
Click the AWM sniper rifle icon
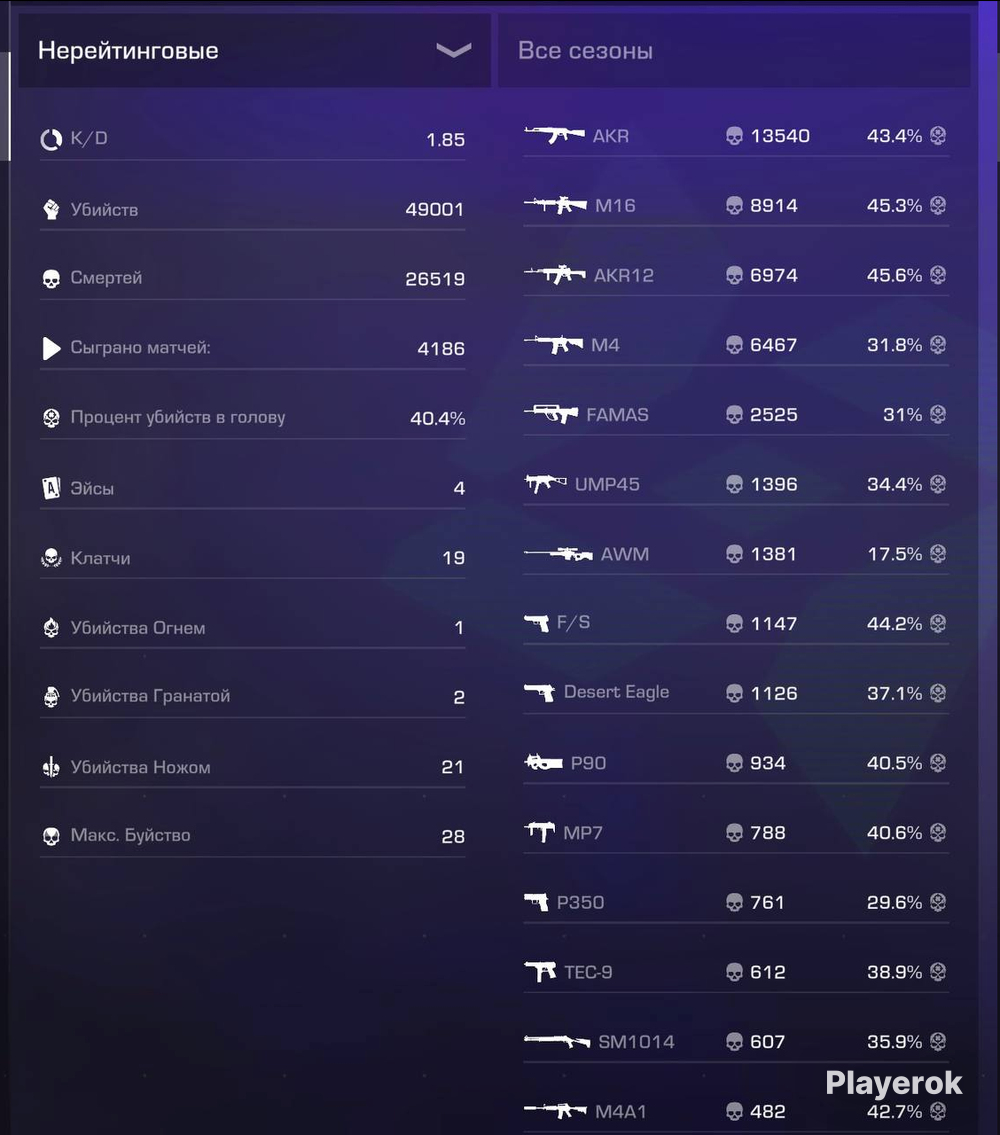(558, 554)
